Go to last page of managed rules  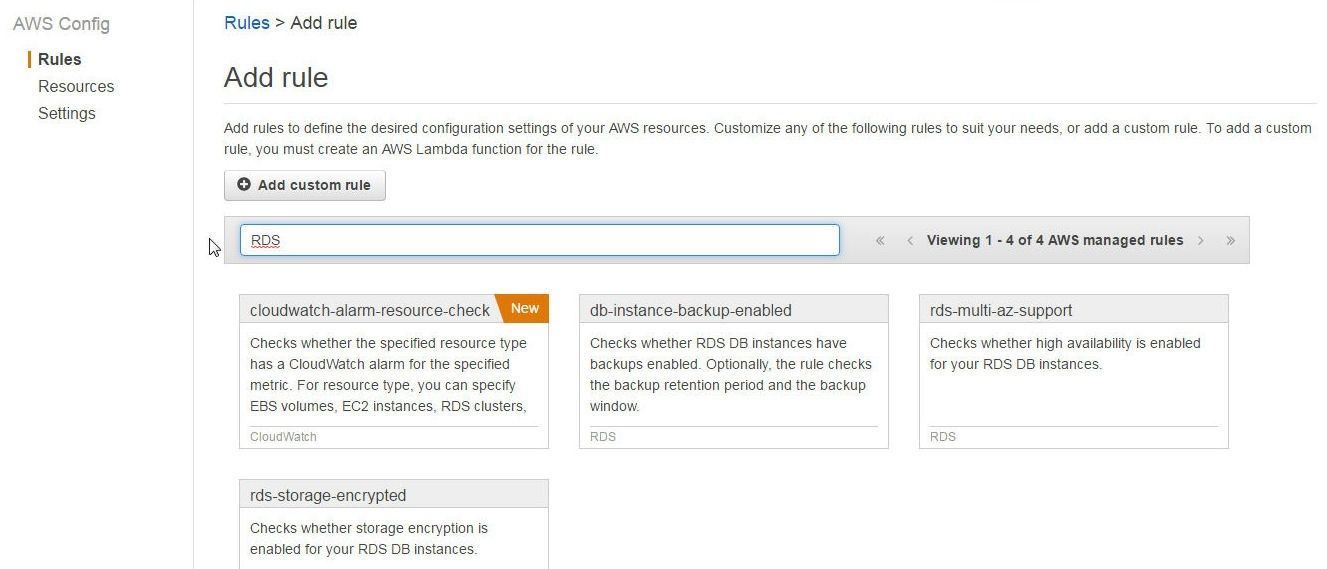pyautogui.click(x=1231, y=240)
